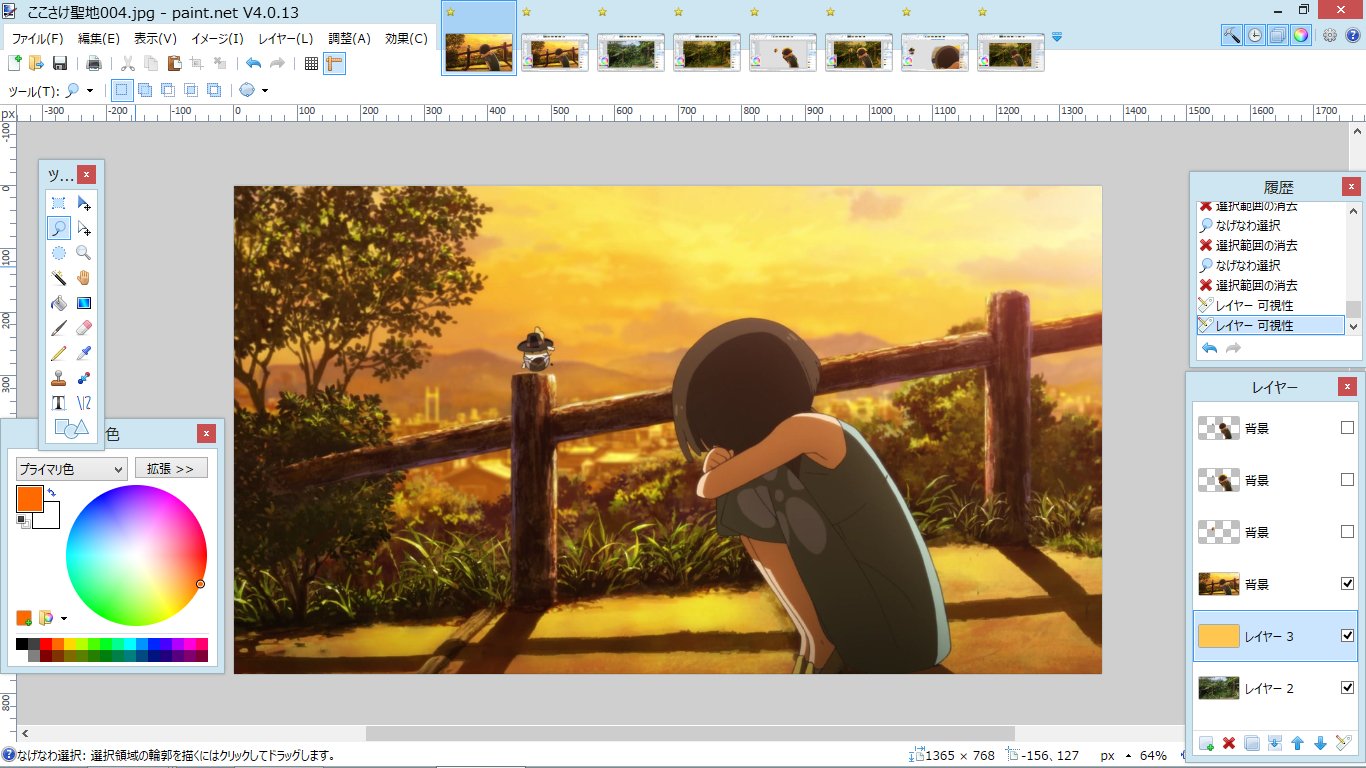This screenshot has height=768, width=1366.
Task: Hide レイヤー 2 via its checkbox
Action: click(x=1347, y=688)
